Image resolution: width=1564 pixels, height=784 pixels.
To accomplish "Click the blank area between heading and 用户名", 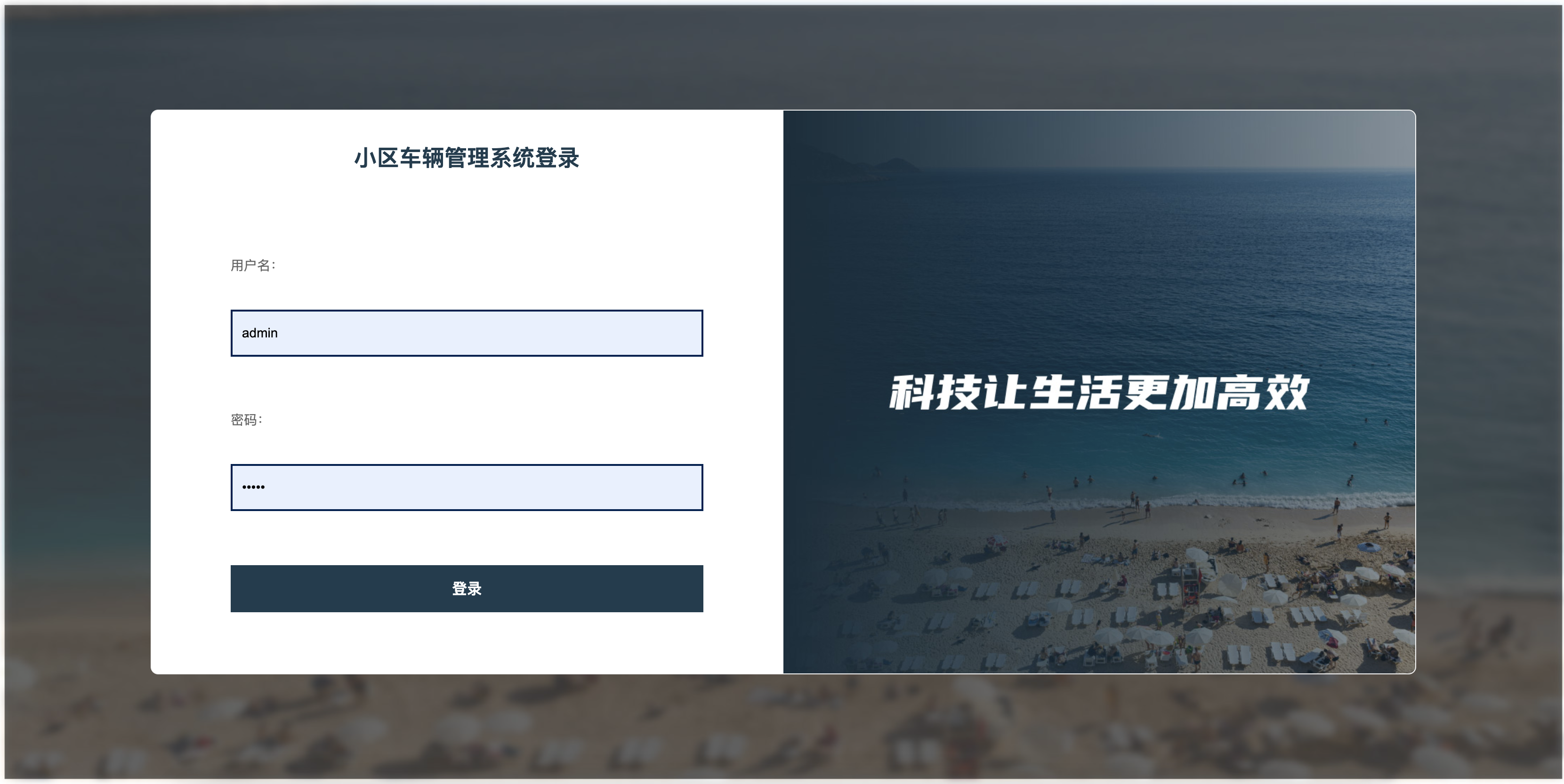I will pos(466,216).
